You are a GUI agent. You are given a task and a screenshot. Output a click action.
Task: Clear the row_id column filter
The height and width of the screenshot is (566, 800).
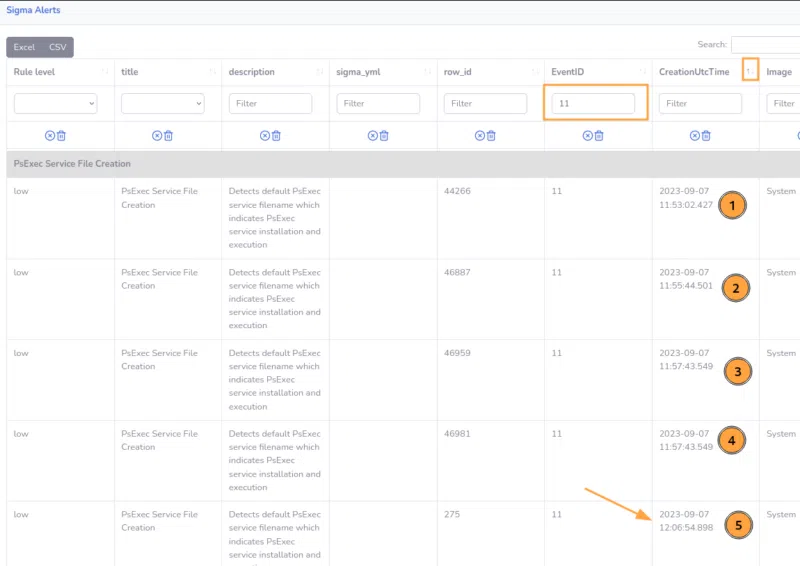[480, 136]
